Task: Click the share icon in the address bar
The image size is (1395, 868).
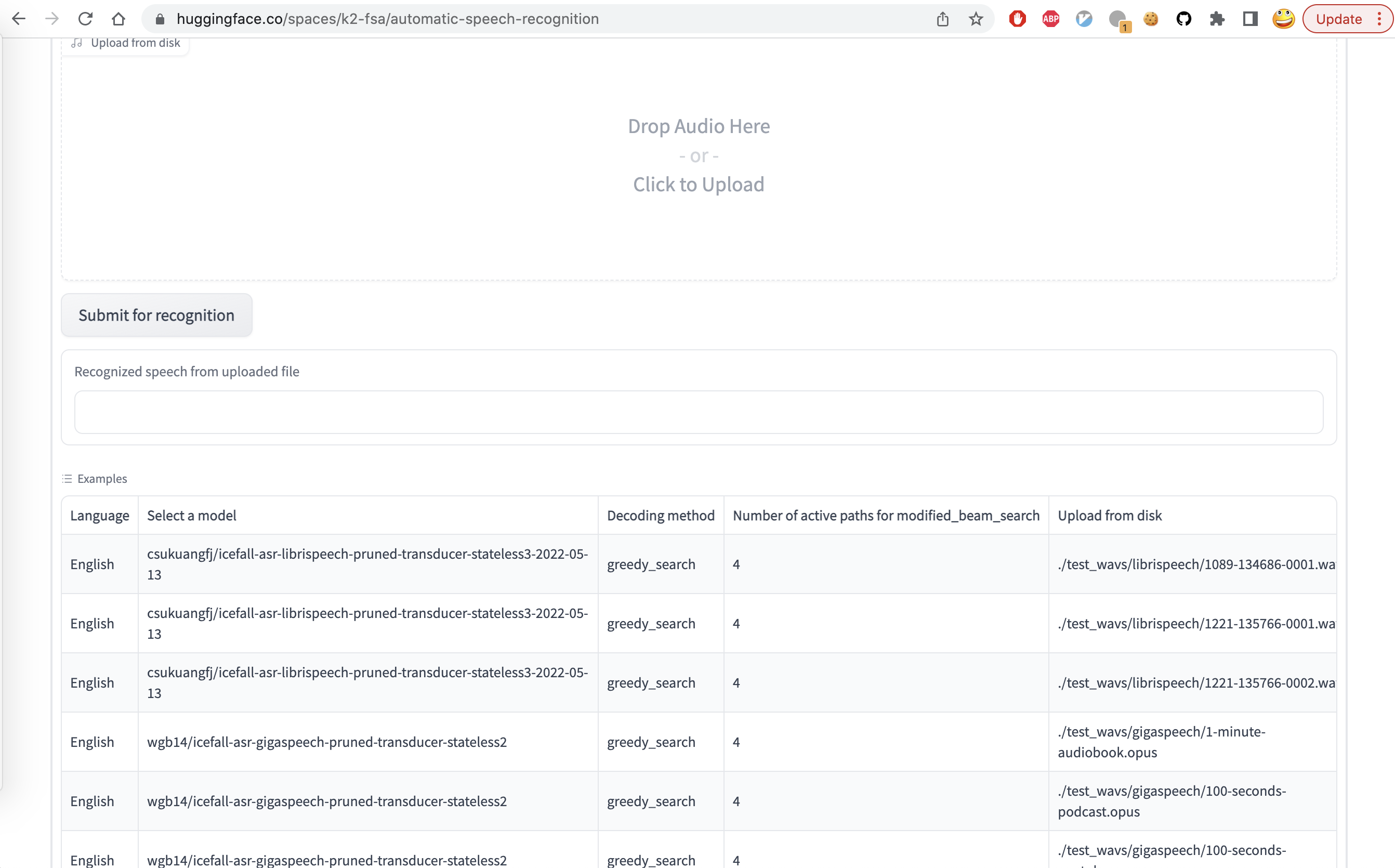Action: [x=942, y=18]
